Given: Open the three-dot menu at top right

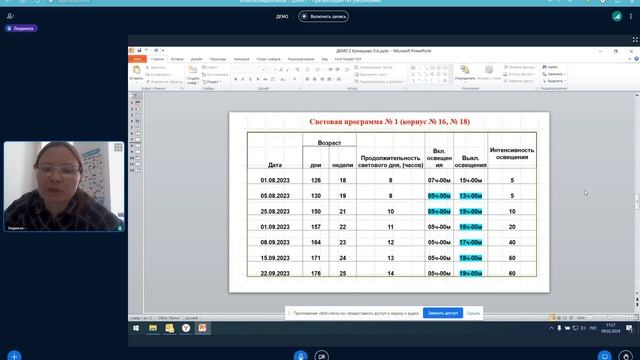Looking at the screenshot, I should (631, 16).
